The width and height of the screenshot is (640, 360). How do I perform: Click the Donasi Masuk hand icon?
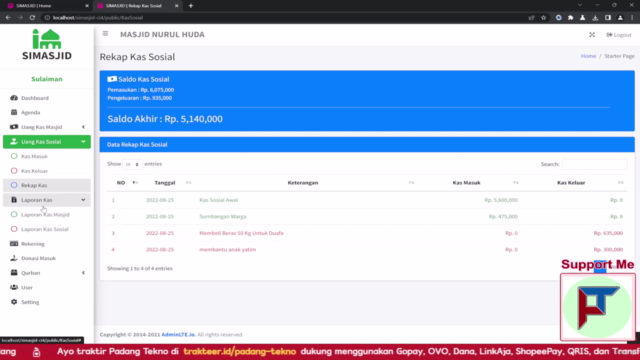click(x=14, y=258)
